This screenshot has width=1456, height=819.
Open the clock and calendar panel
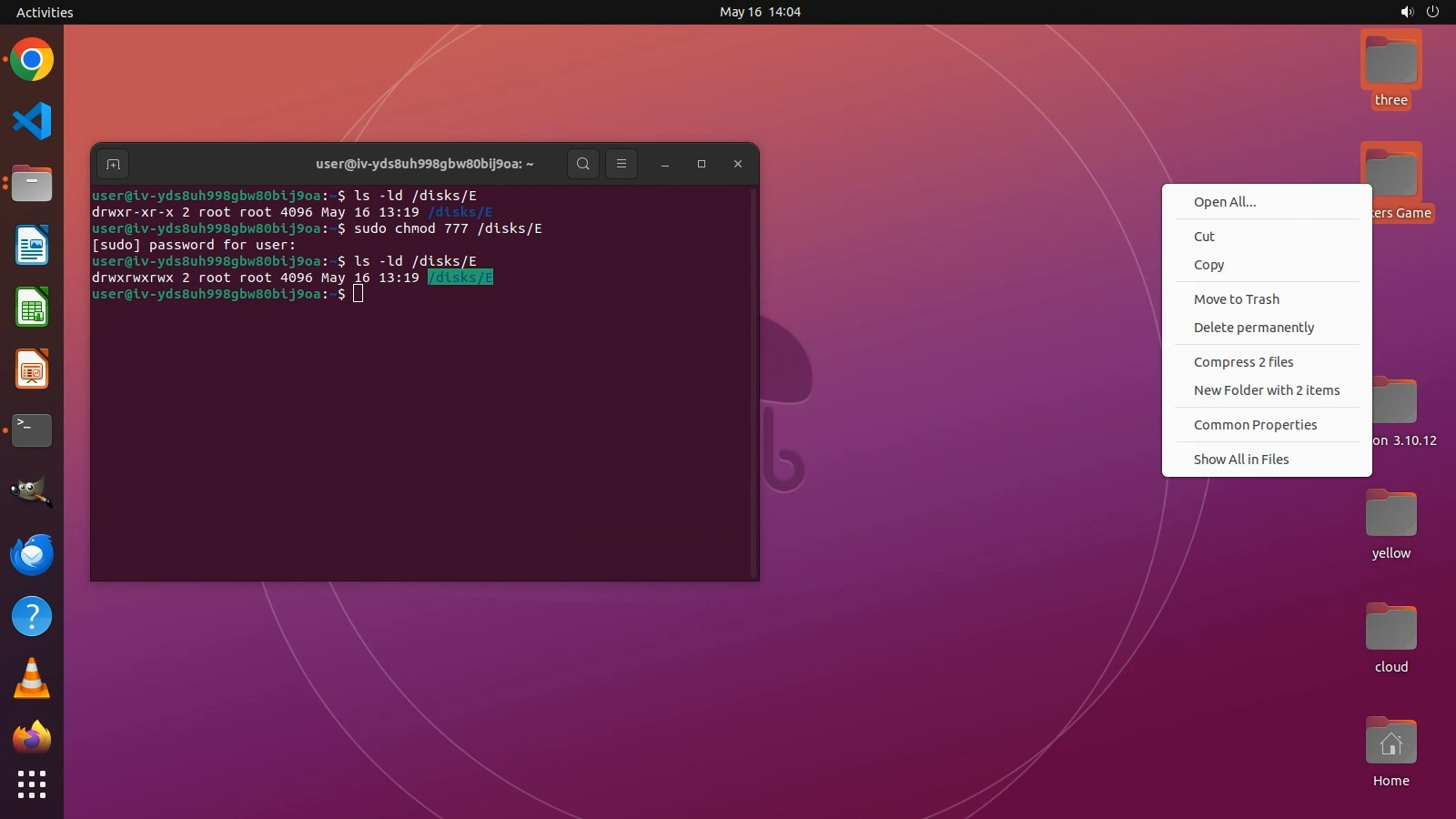point(760,12)
